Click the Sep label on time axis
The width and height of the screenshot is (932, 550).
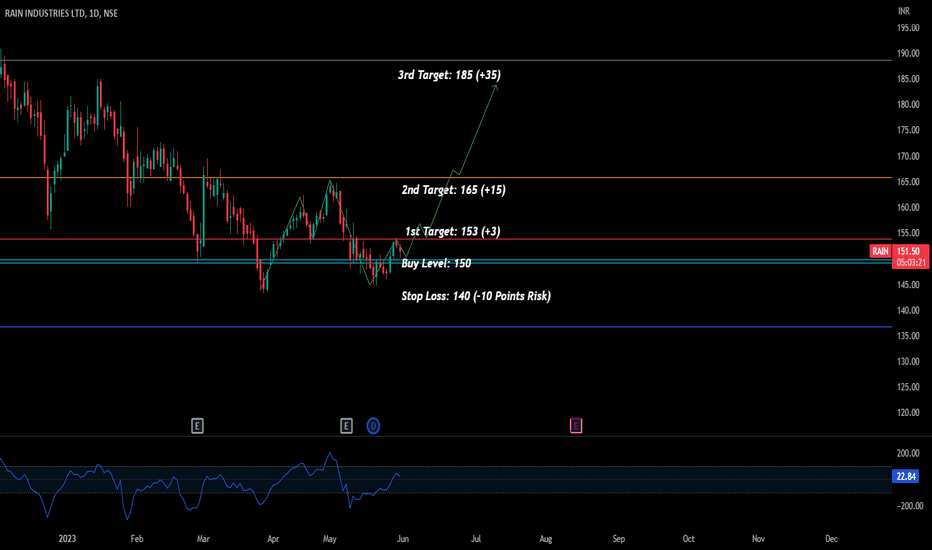coord(619,539)
